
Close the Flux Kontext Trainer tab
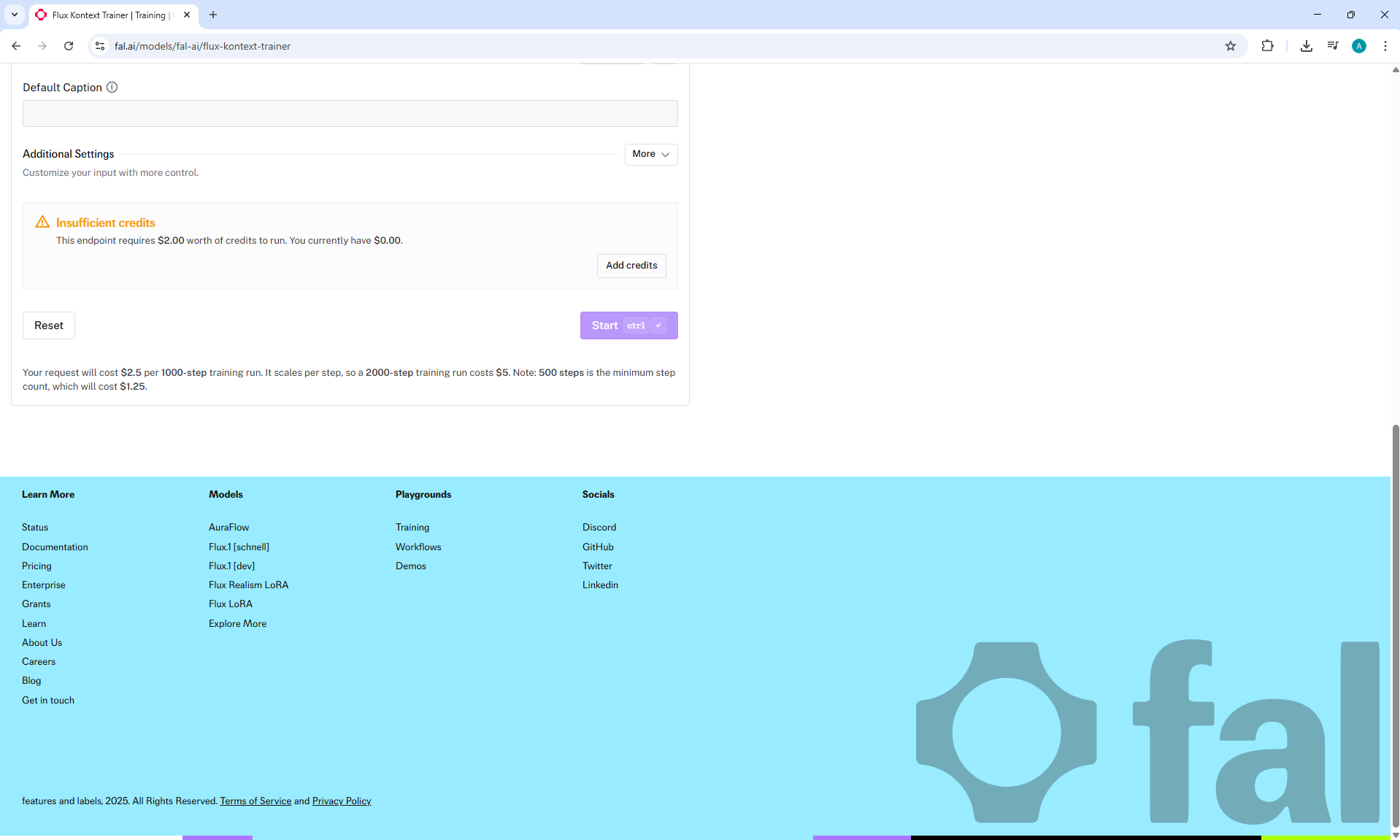click(187, 15)
